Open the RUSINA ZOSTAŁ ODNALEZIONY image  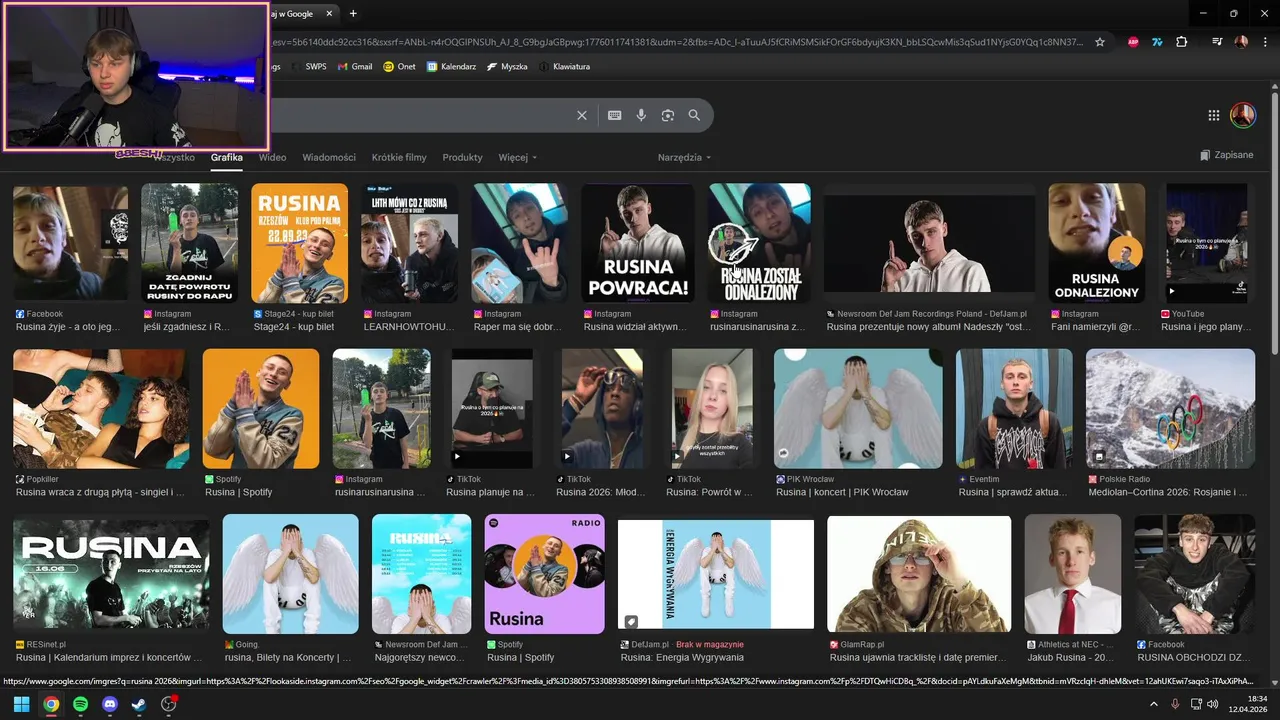click(x=760, y=242)
